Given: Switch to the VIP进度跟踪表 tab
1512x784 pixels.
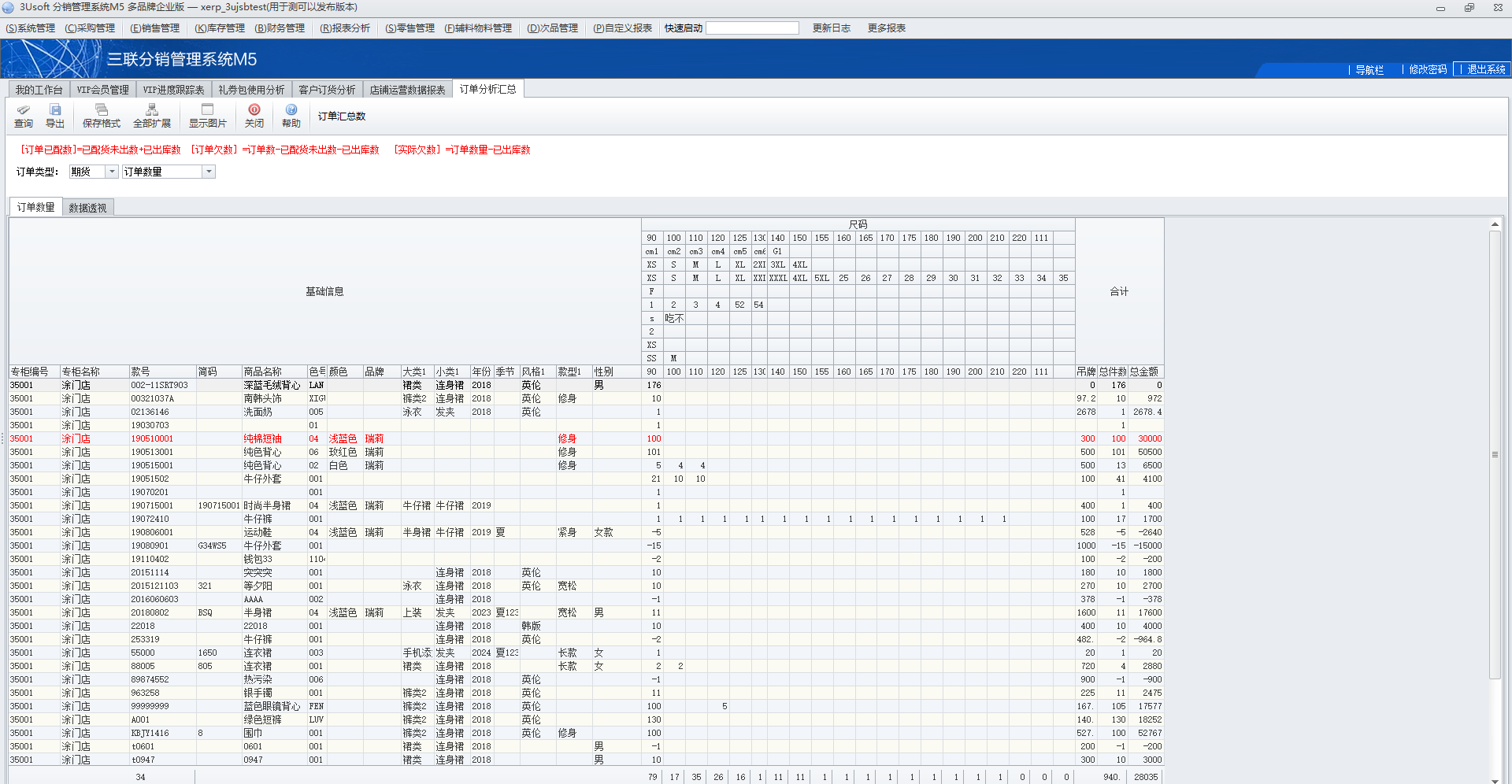Looking at the screenshot, I should point(174,90).
